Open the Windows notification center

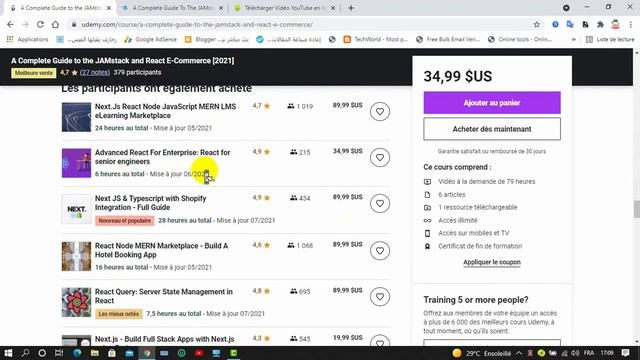coord(626,353)
